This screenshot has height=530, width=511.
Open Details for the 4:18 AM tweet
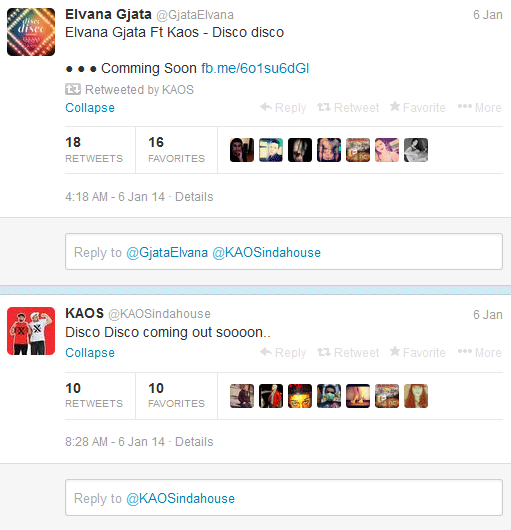[194, 197]
